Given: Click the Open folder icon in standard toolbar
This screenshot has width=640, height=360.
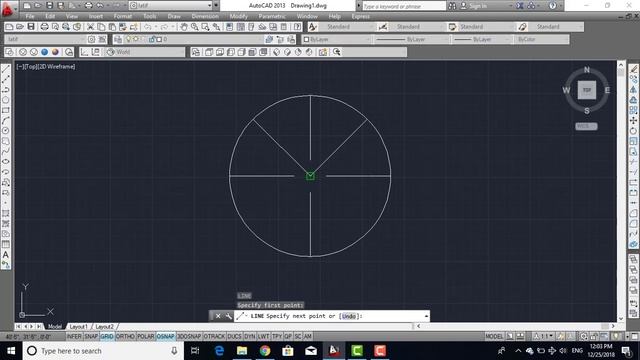Looking at the screenshot, I should click(20, 27).
